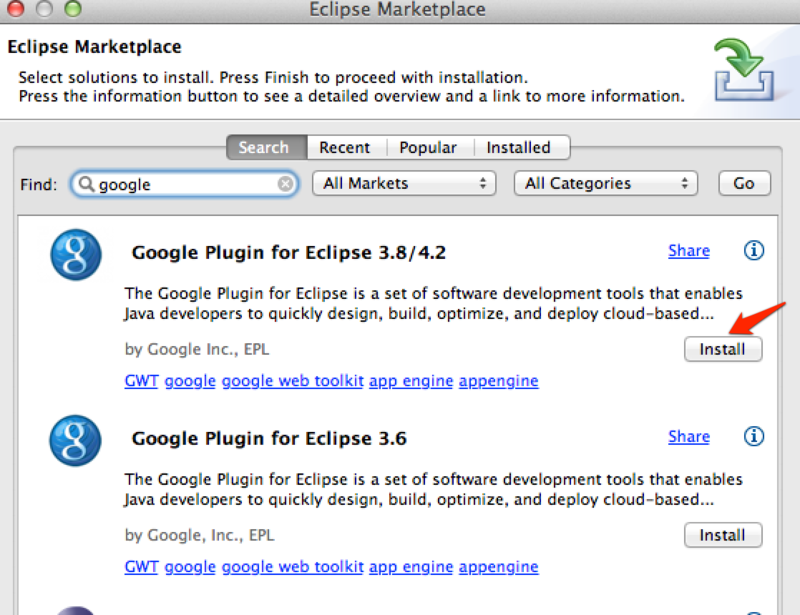Share the Google Plugin for Eclipse 3.8/4.2
800x615 pixels.
[689, 251]
